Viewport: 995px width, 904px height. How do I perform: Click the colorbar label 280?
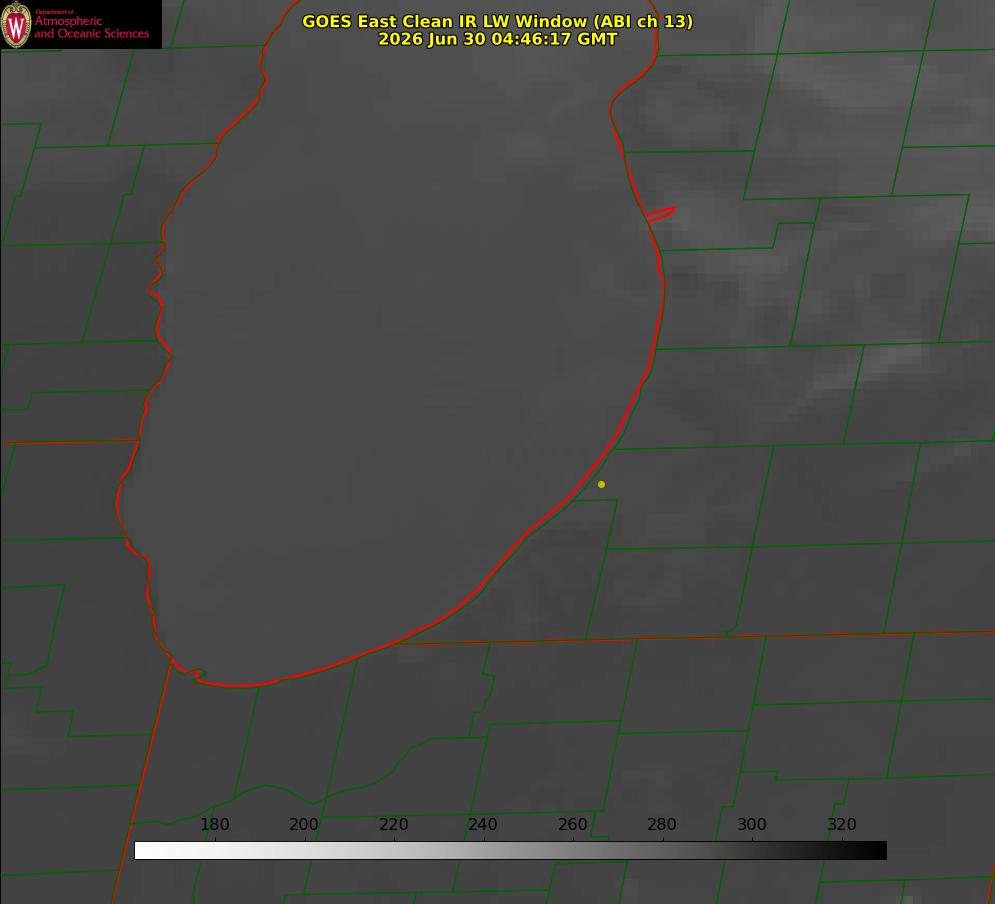coord(662,824)
